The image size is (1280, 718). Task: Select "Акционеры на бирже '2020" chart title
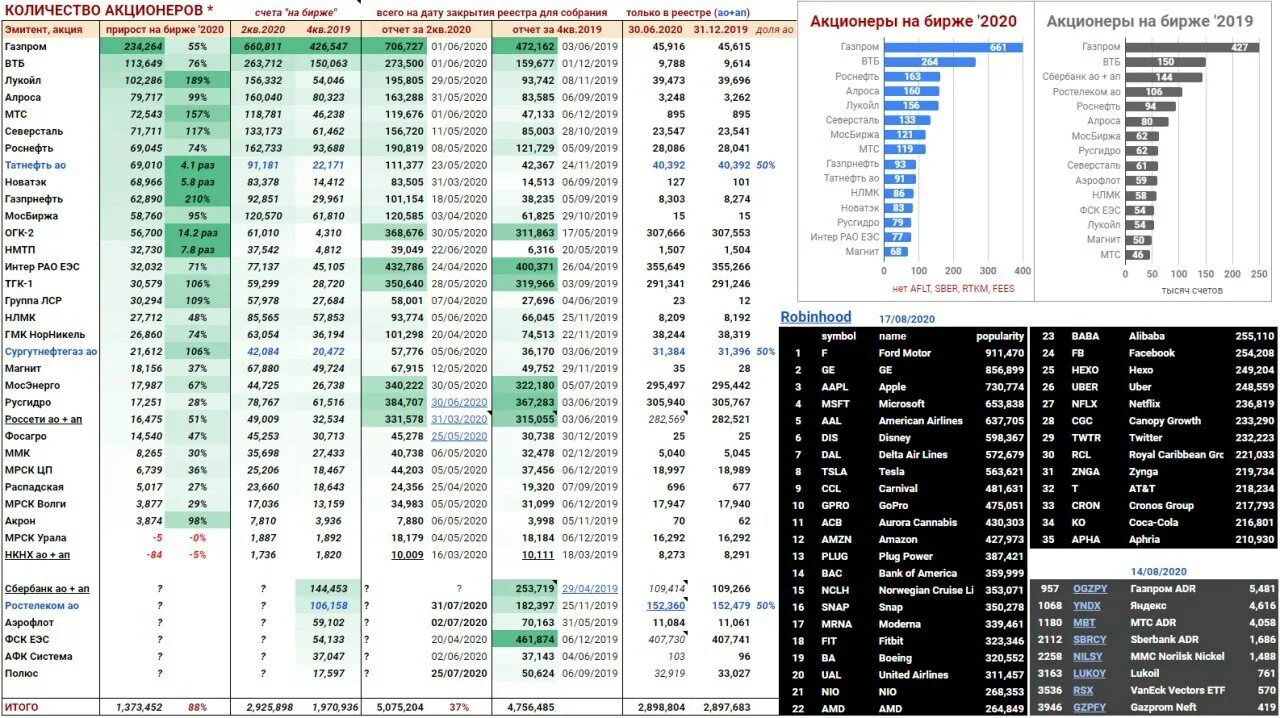[x=913, y=21]
